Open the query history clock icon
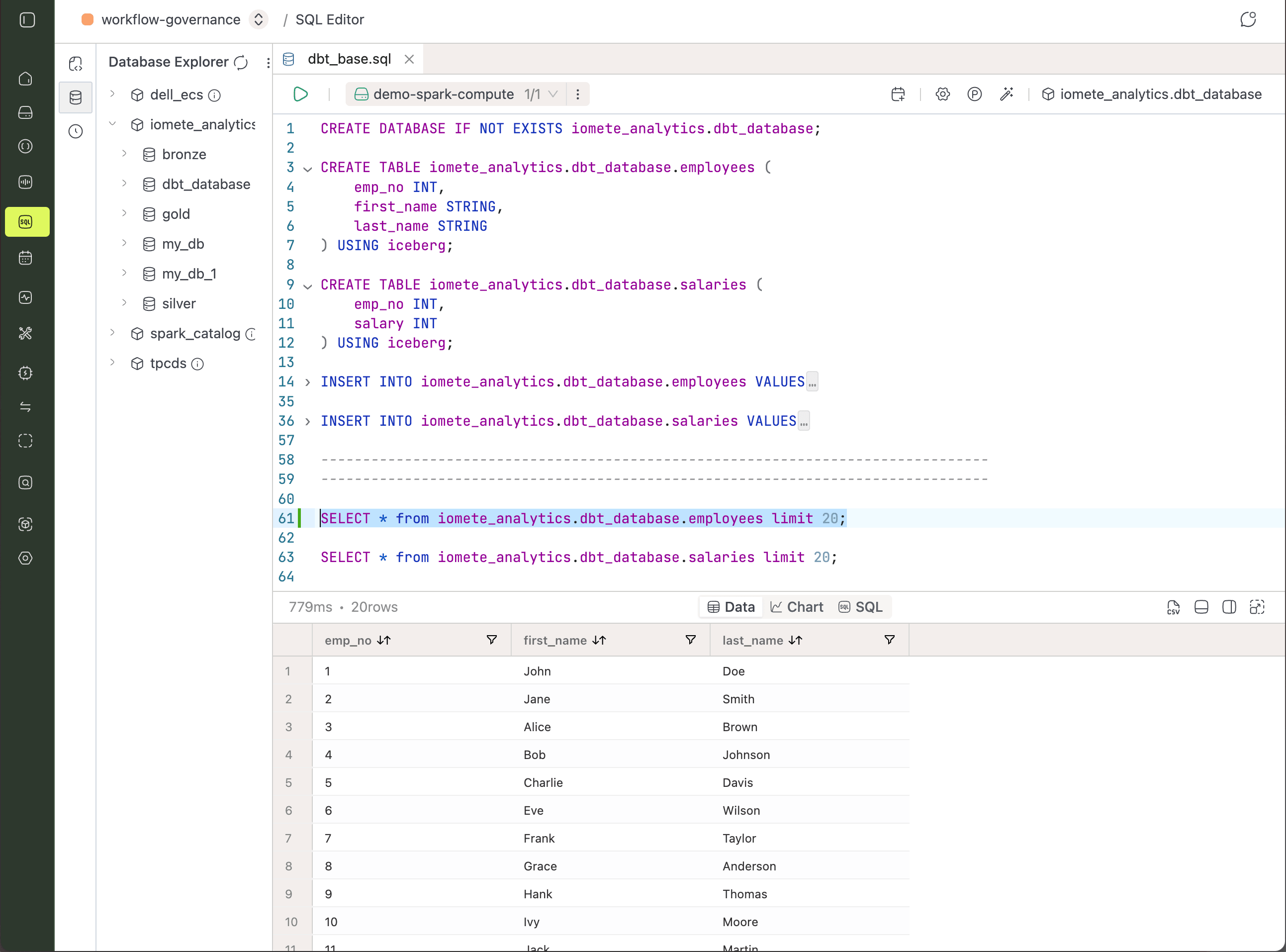 click(76, 131)
